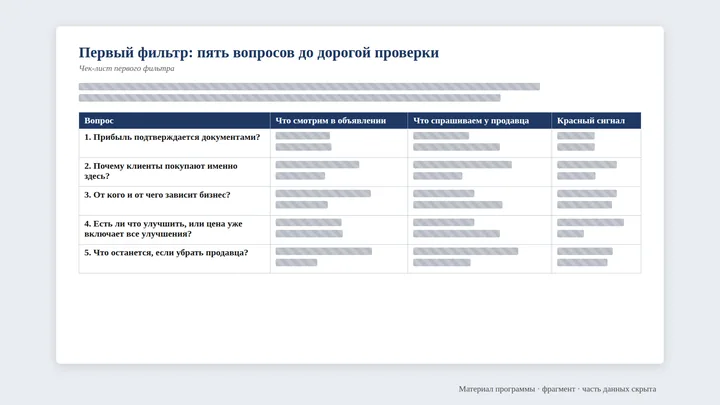Select the subtitle 'Чек-лист первого фильтра'
Viewport: 720px width, 405px height.
(x=127, y=68)
